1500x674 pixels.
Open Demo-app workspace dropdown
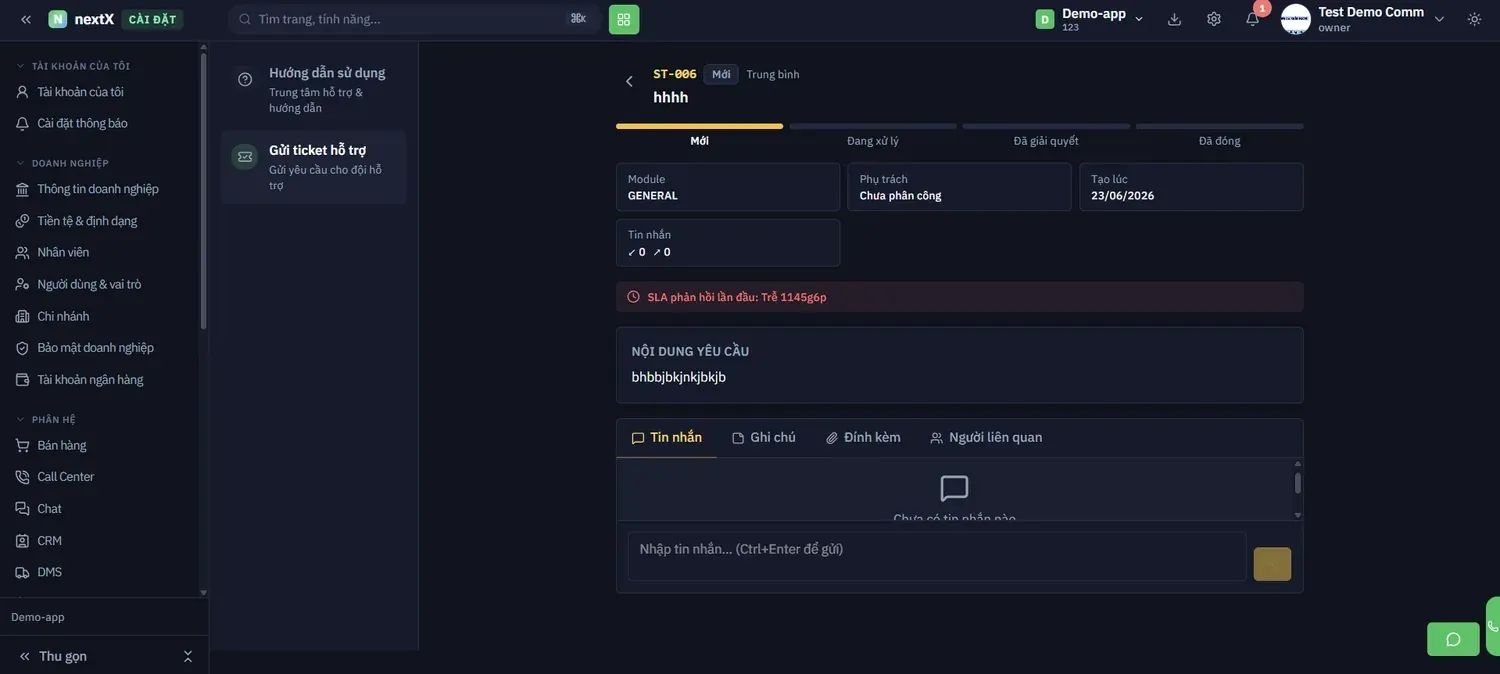[1090, 19]
